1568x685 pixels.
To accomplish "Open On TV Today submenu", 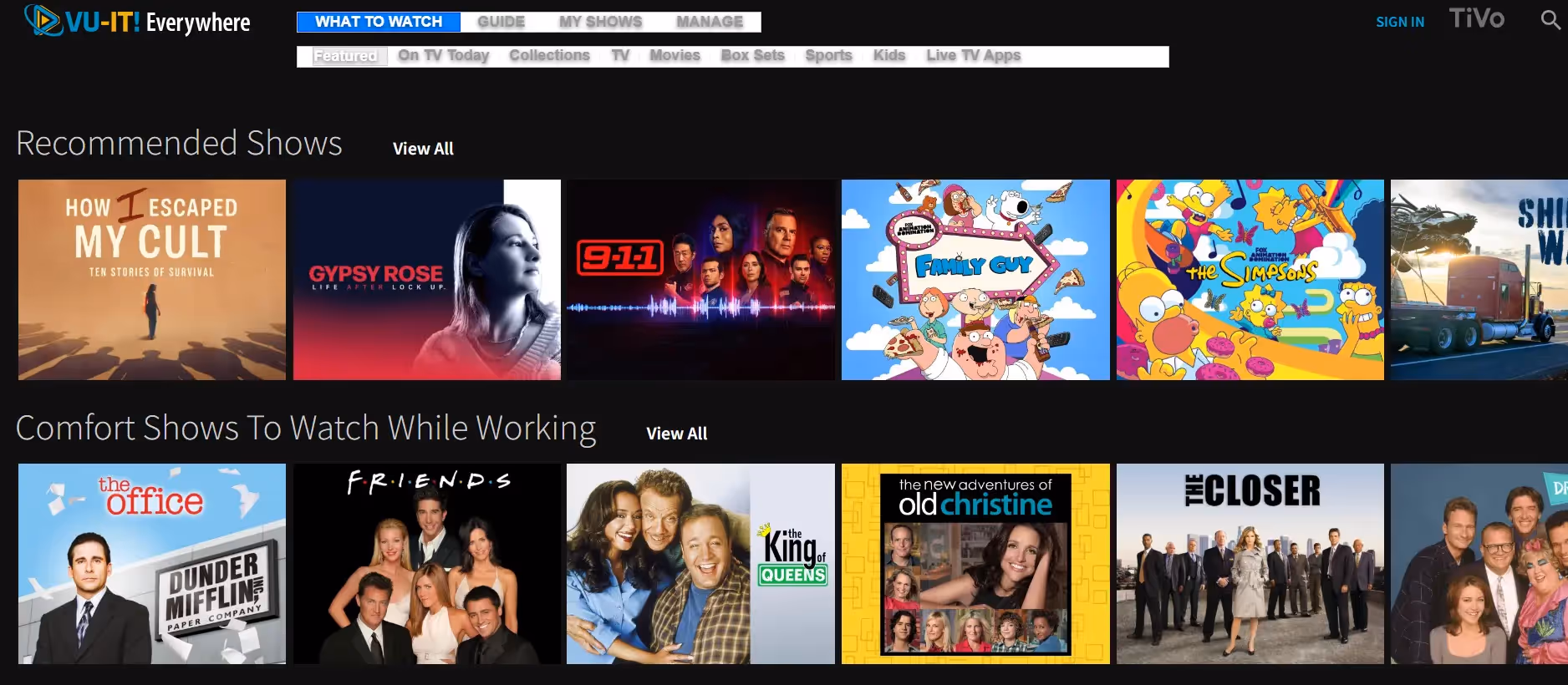I will (444, 55).
